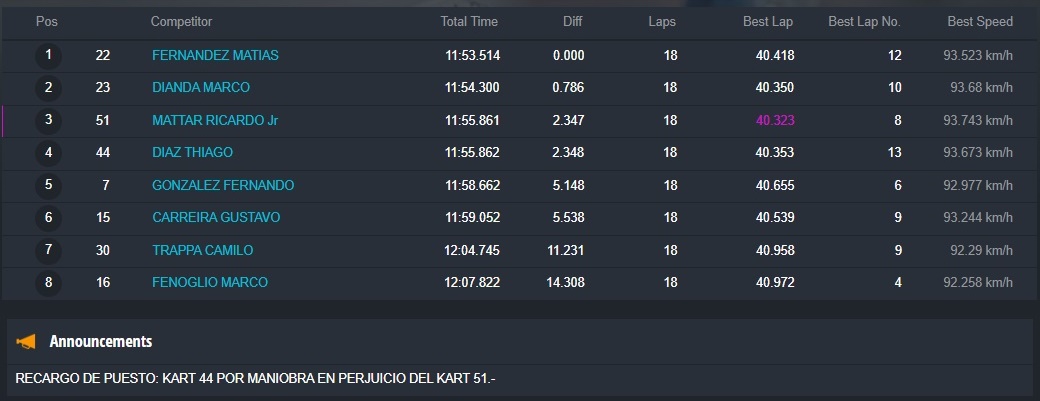Click GONZALEZ FERNANDO name

point(223,186)
